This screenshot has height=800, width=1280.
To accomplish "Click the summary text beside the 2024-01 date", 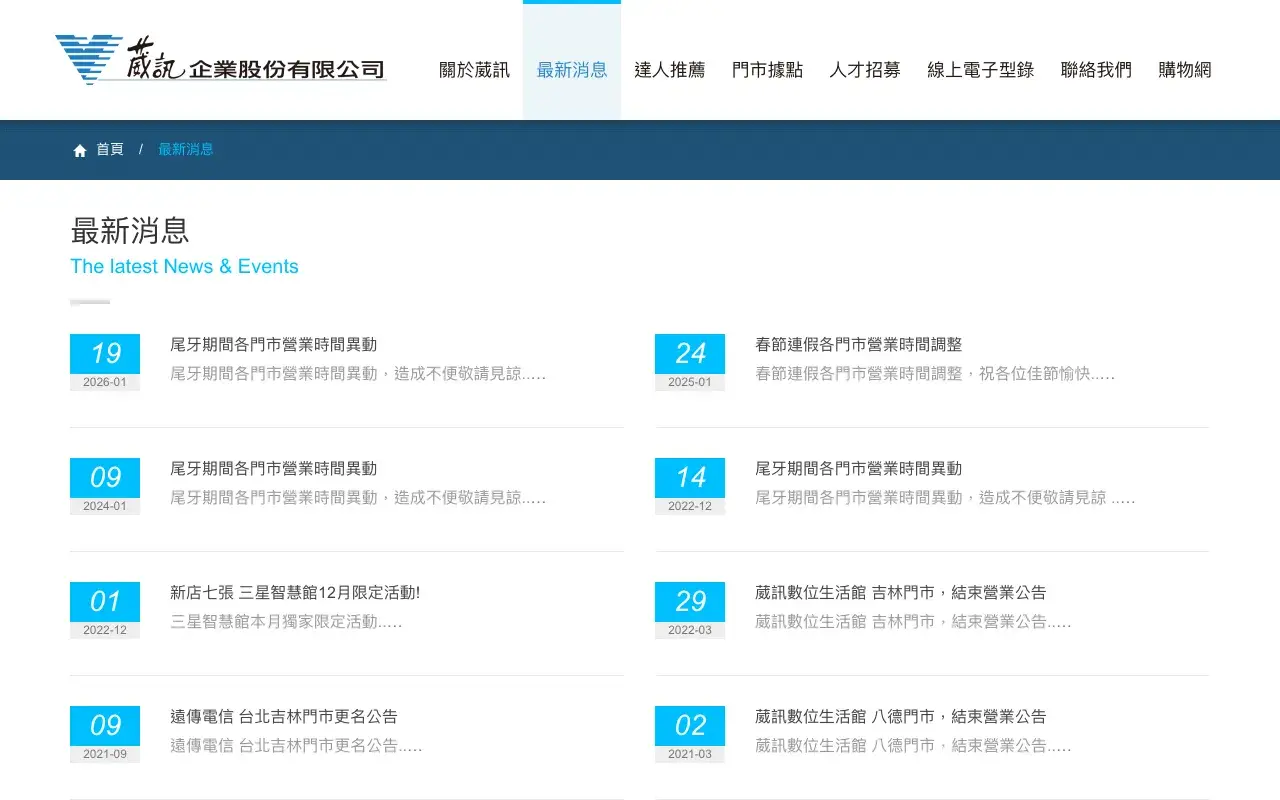I will [358, 498].
